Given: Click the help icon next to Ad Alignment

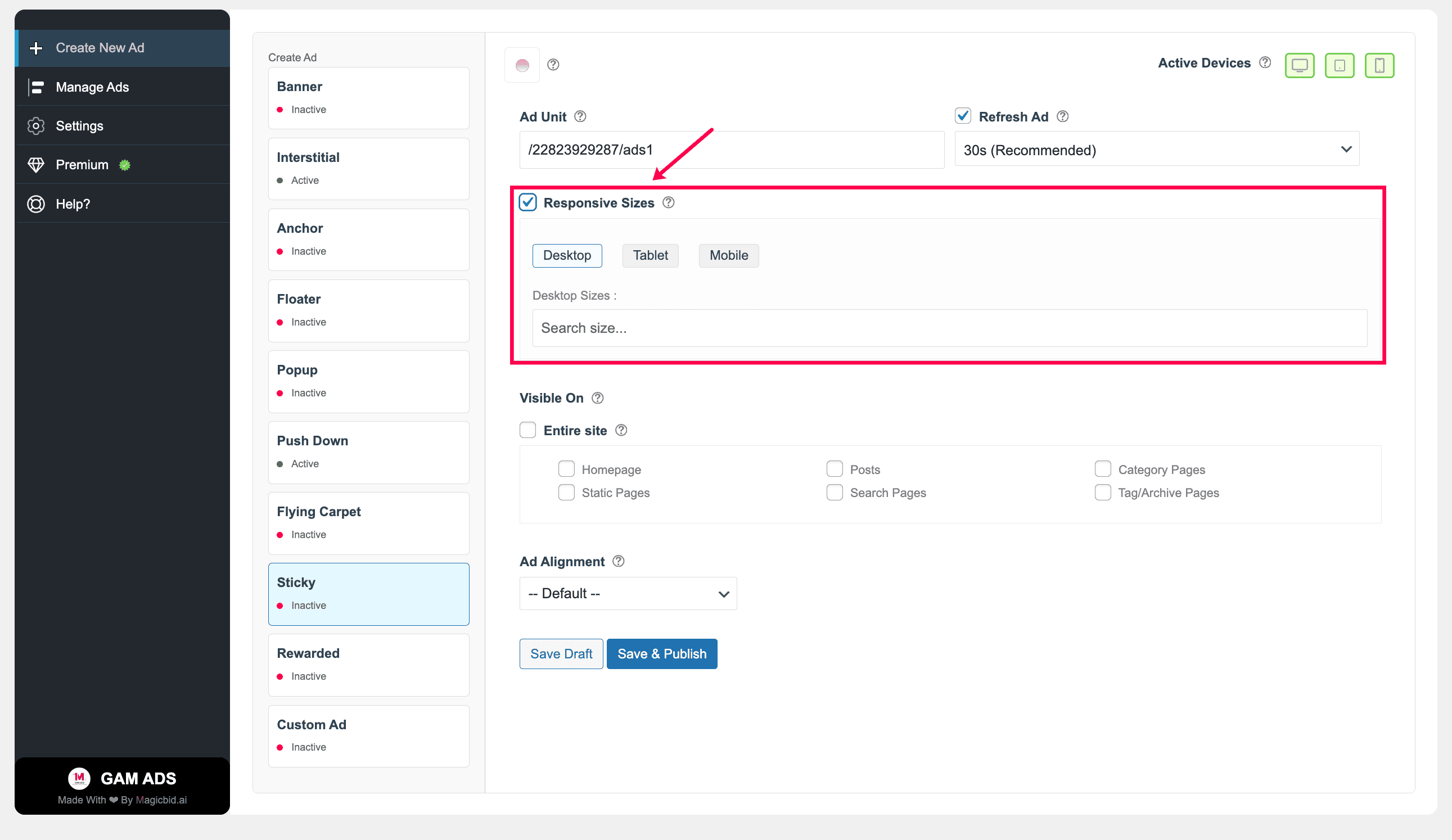Looking at the screenshot, I should (618, 561).
